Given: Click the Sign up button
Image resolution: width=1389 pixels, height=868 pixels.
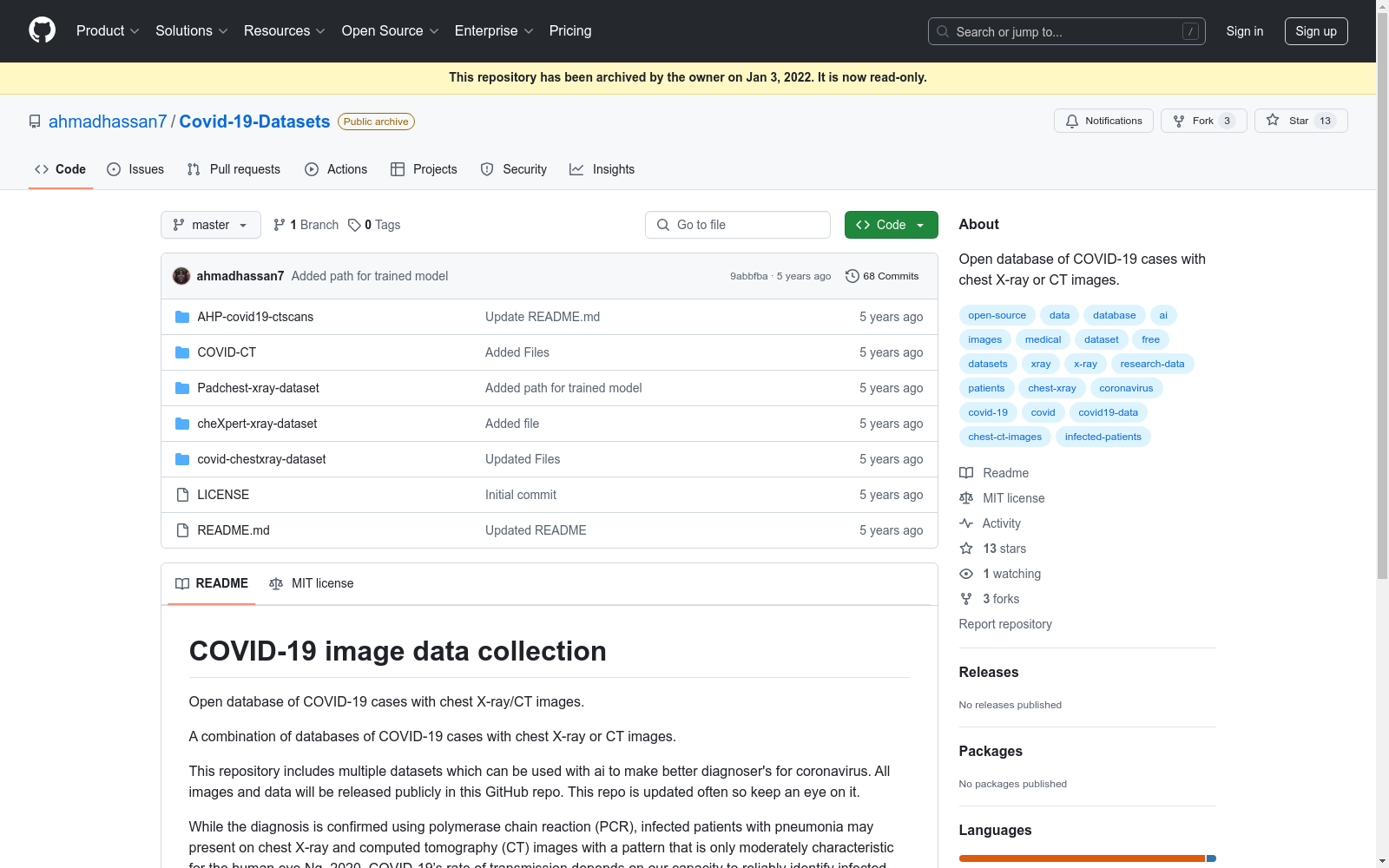Looking at the screenshot, I should pyautogui.click(x=1316, y=31).
